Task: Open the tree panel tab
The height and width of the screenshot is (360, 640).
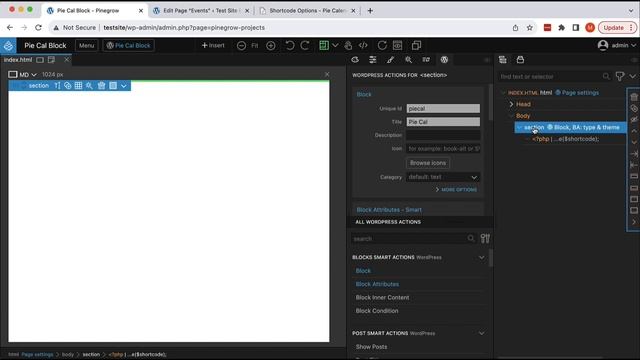Action: point(503,60)
